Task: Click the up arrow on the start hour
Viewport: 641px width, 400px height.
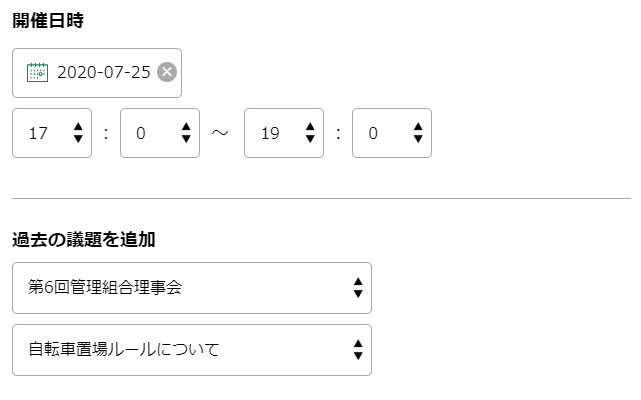Action: pyautogui.click(x=78, y=126)
